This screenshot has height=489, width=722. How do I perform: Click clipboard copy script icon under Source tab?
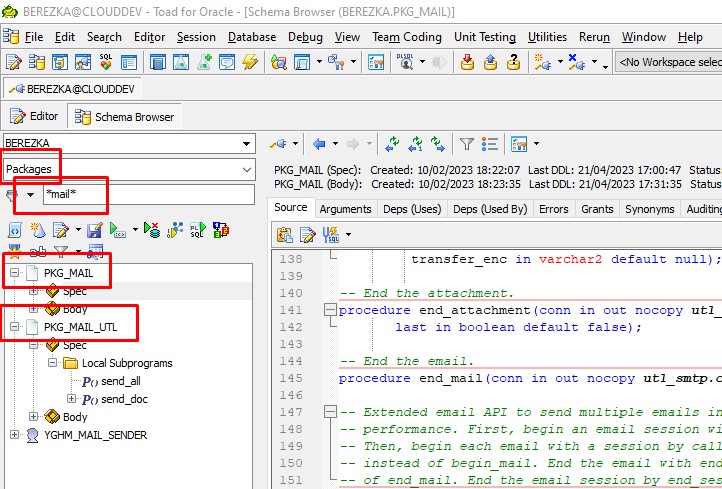tap(285, 234)
